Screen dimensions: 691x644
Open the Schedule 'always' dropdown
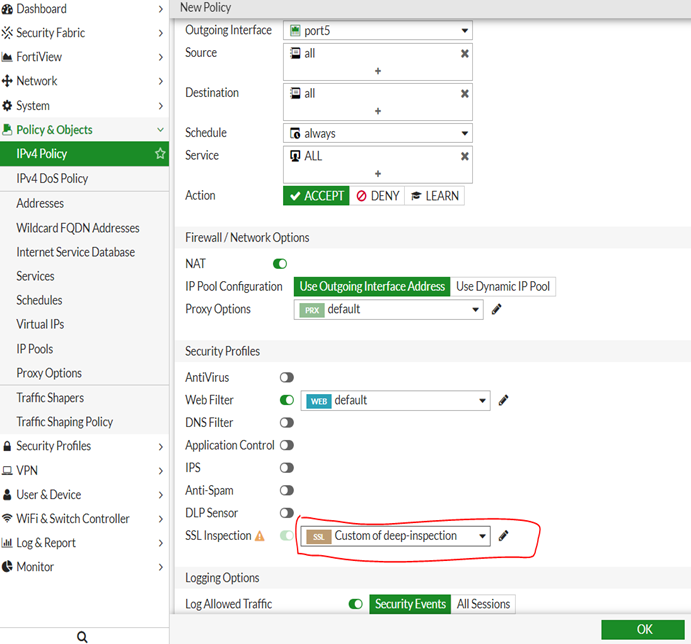point(378,133)
